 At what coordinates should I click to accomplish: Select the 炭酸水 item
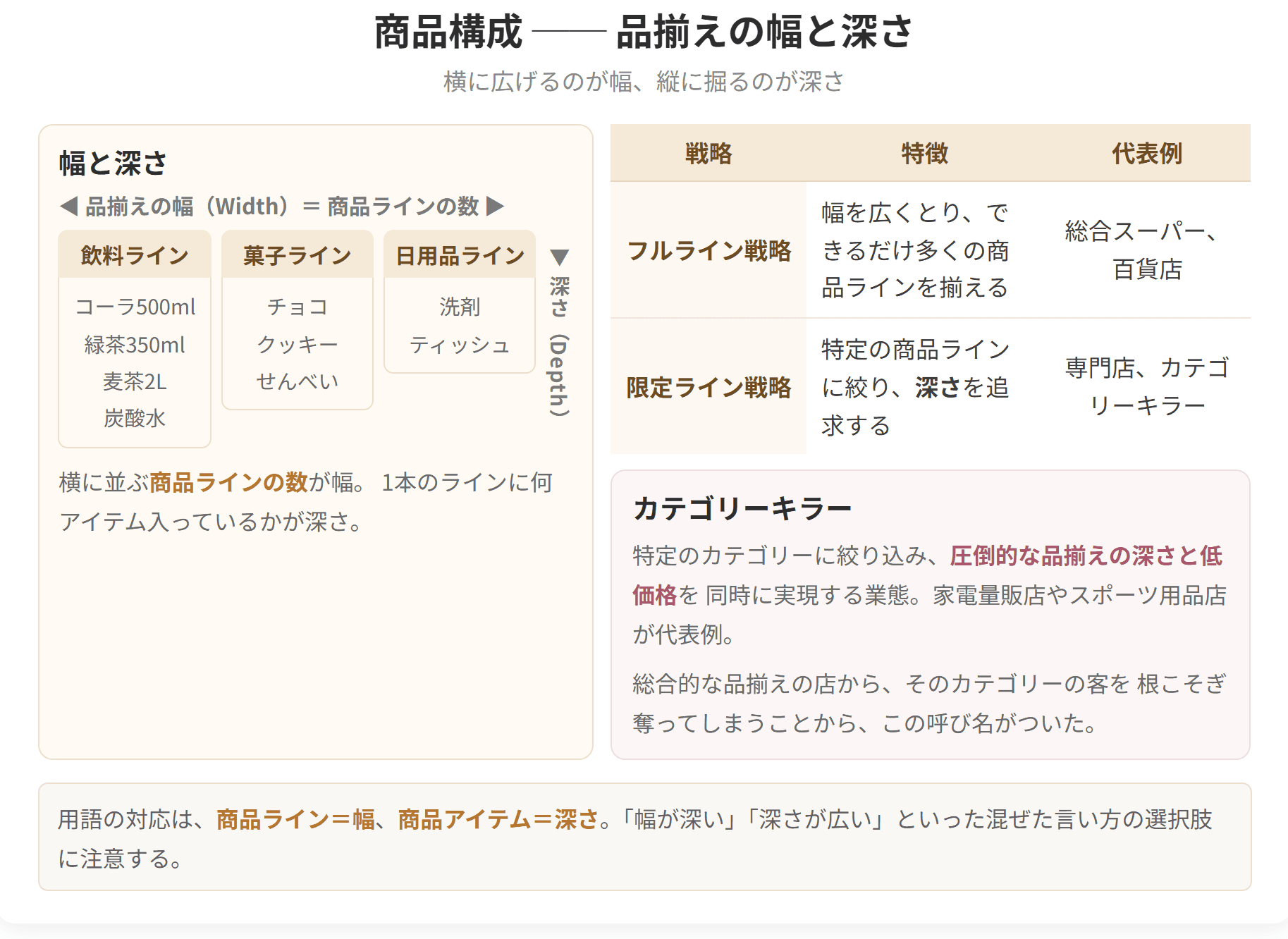(135, 418)
